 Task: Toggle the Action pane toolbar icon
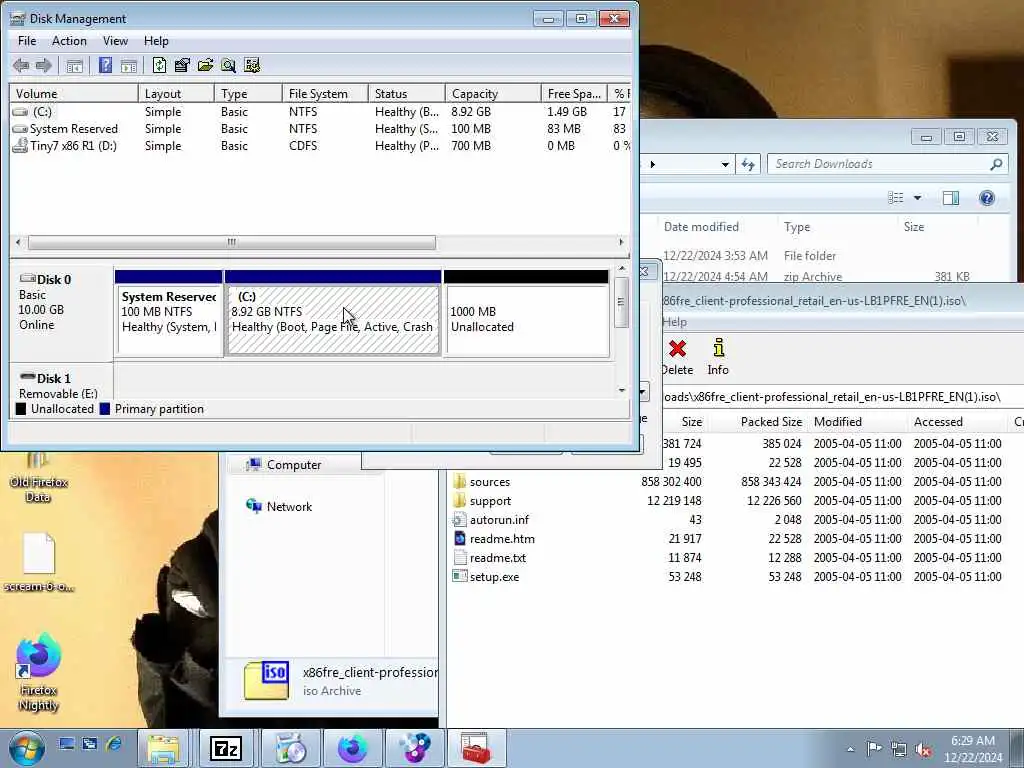click(x=129, y=65)
